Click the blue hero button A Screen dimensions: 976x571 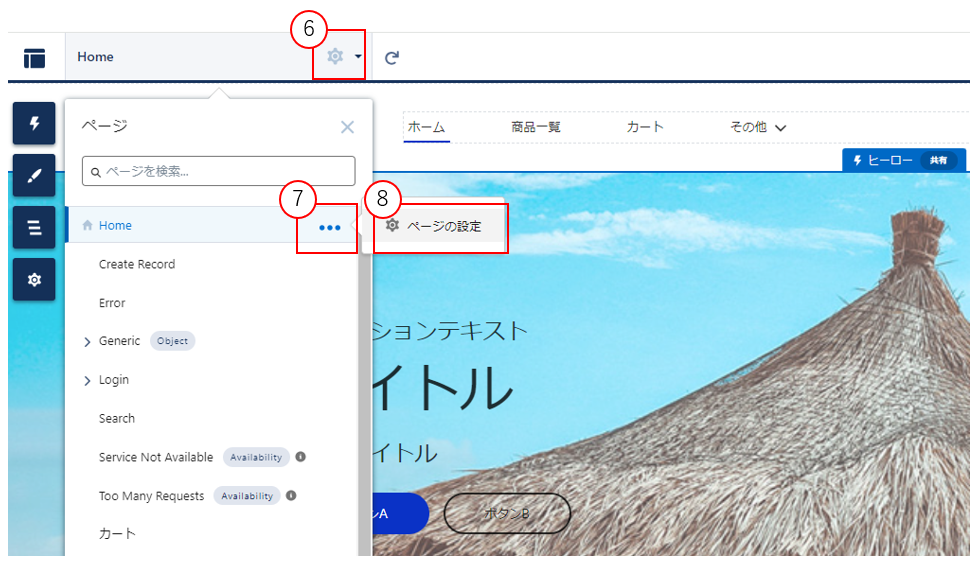pos(400,513)
